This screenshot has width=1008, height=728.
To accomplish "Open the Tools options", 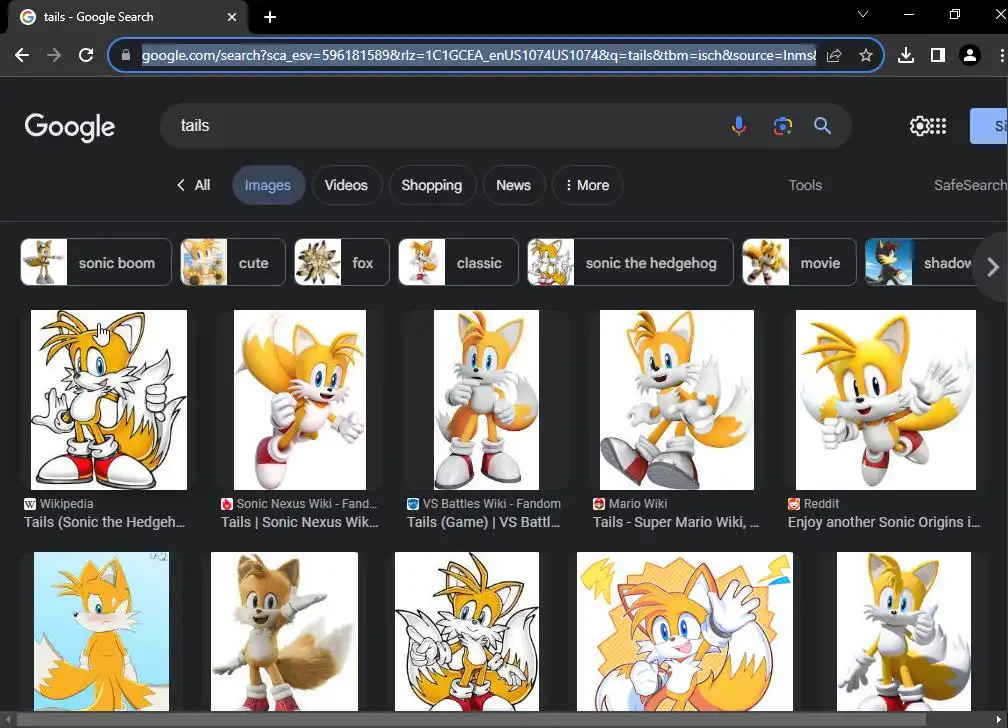I will tap(805, 185).
